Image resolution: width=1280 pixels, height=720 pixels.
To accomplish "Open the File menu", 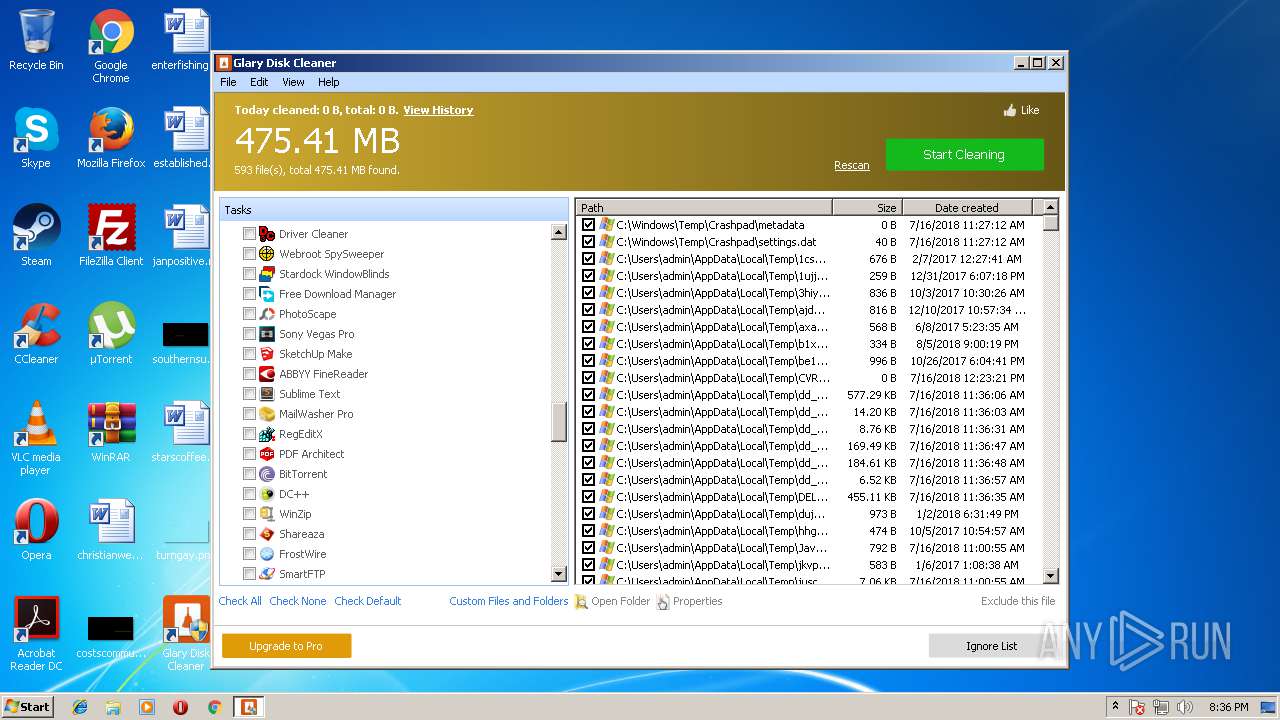I will click(228, 82).
